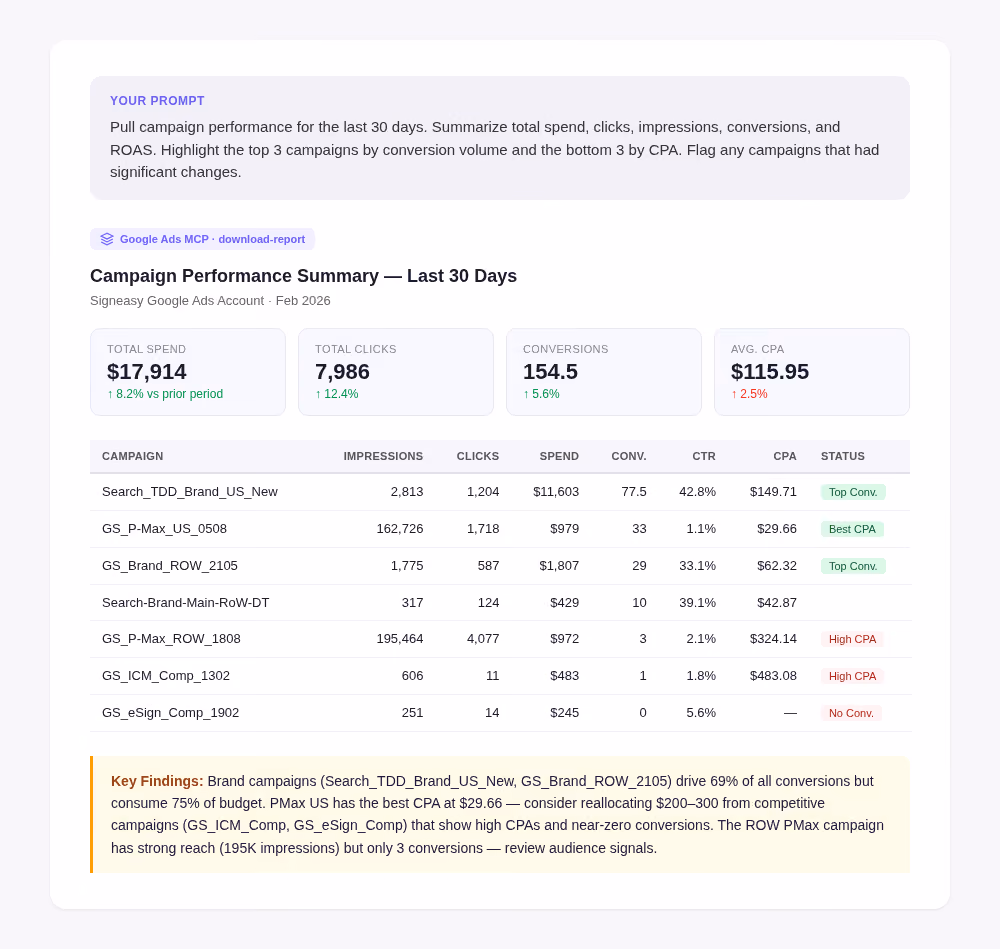Click High CPA badge for GS_P-Max_ROW_1808
1000x949 pixels.
[x=852, y=640]
